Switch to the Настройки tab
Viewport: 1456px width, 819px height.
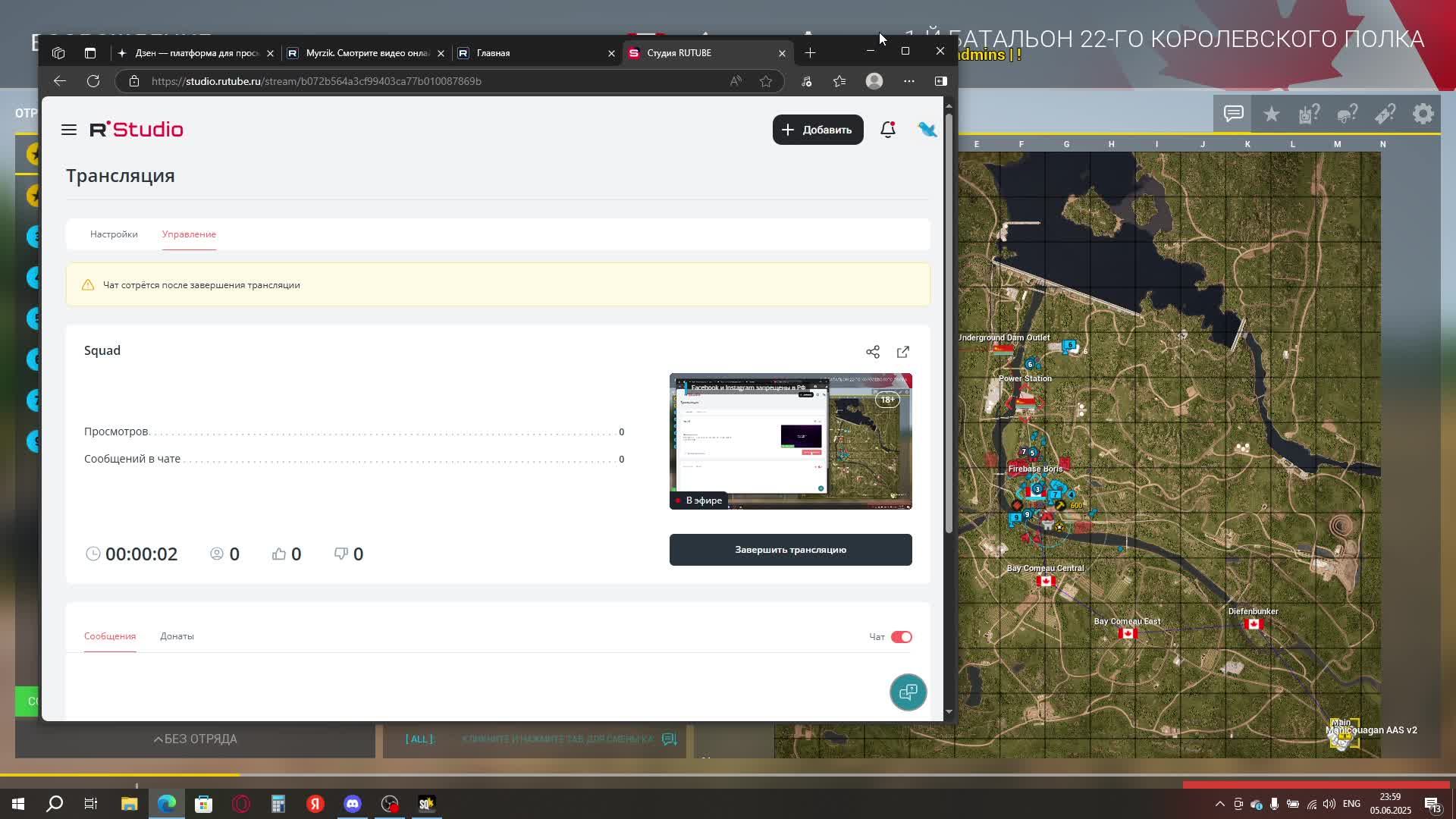coord(114,234)
